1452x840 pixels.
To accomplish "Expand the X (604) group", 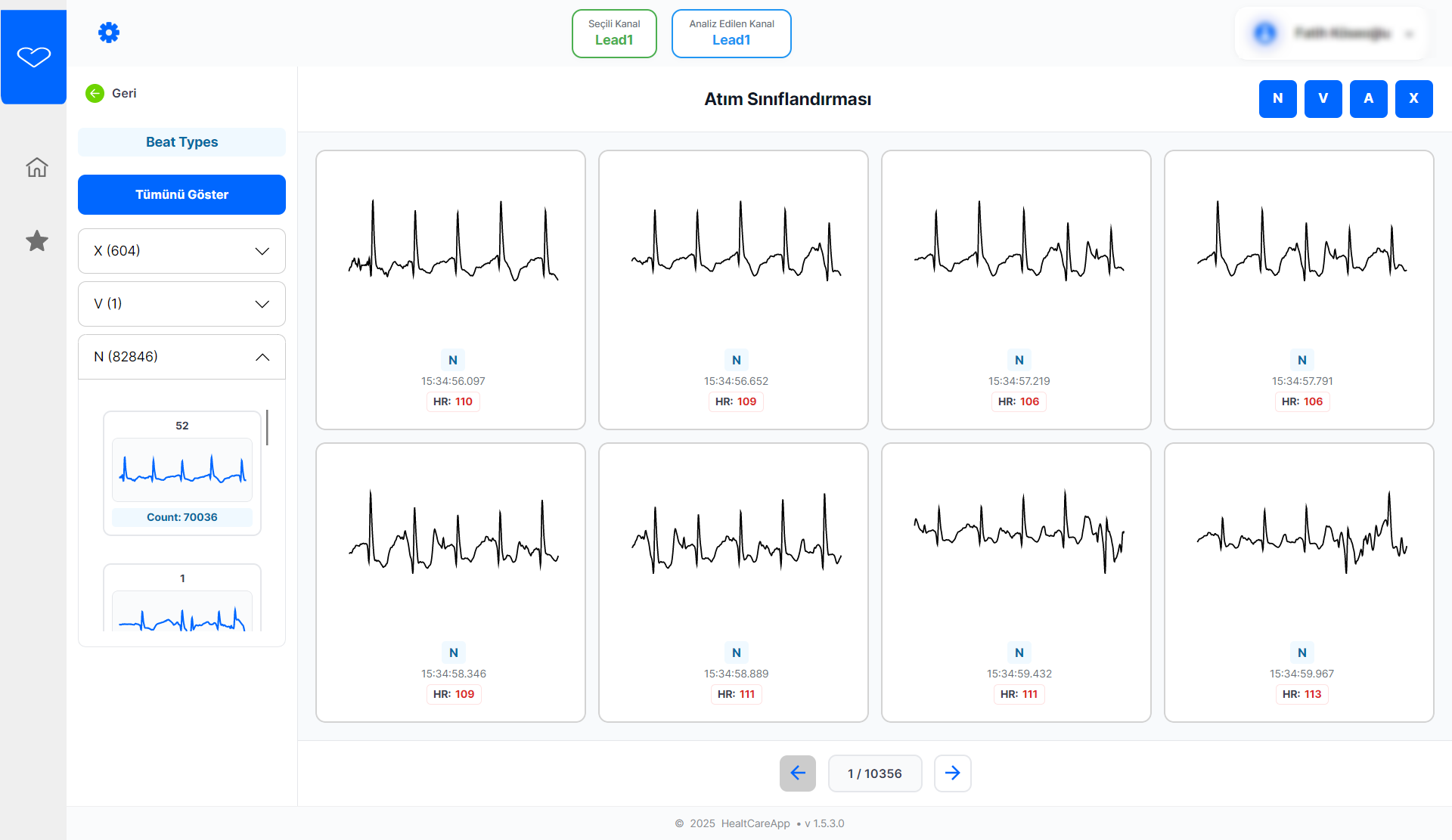I will (181, 251).
